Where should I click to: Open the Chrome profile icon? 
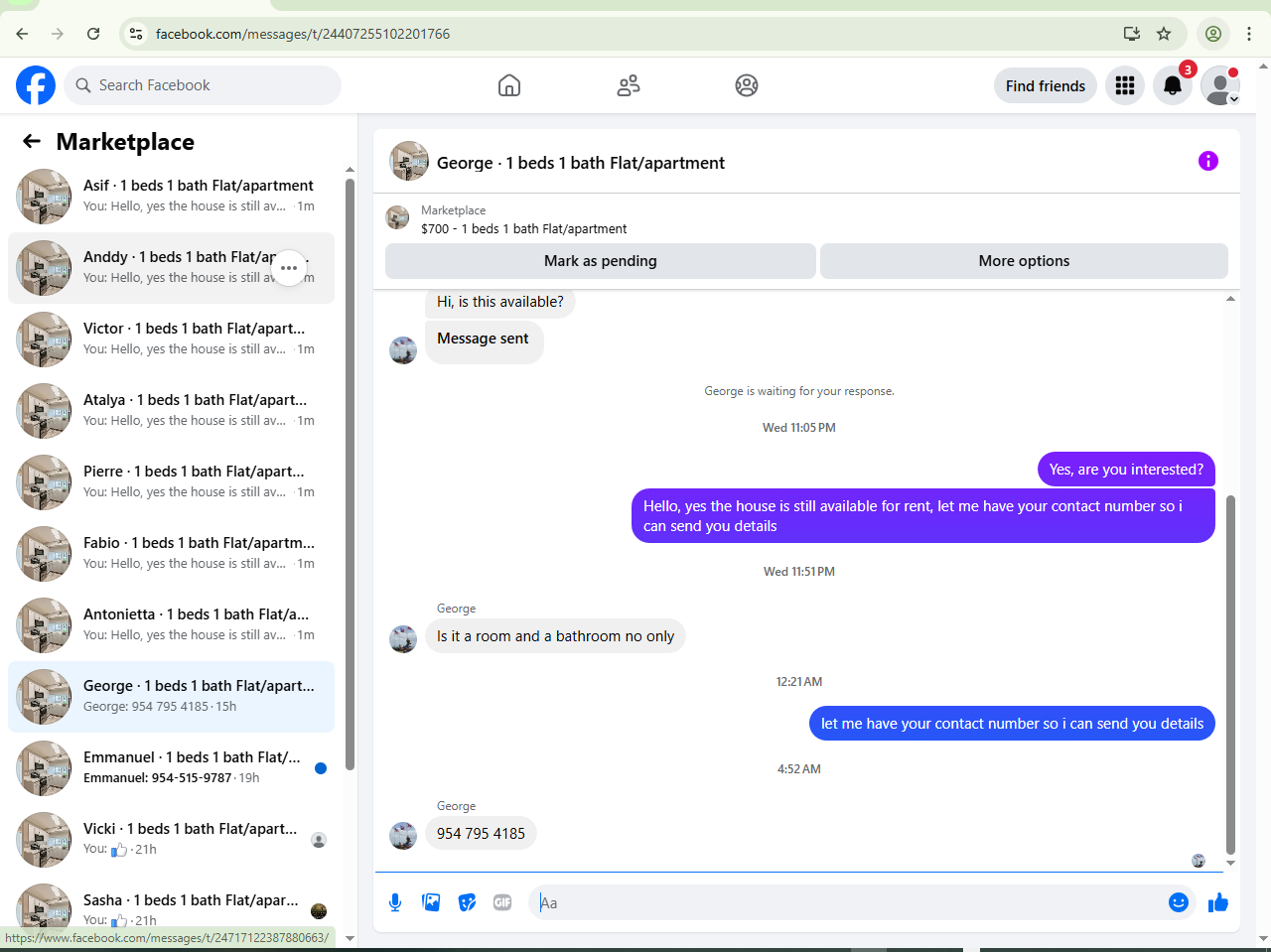point(1213,34)
